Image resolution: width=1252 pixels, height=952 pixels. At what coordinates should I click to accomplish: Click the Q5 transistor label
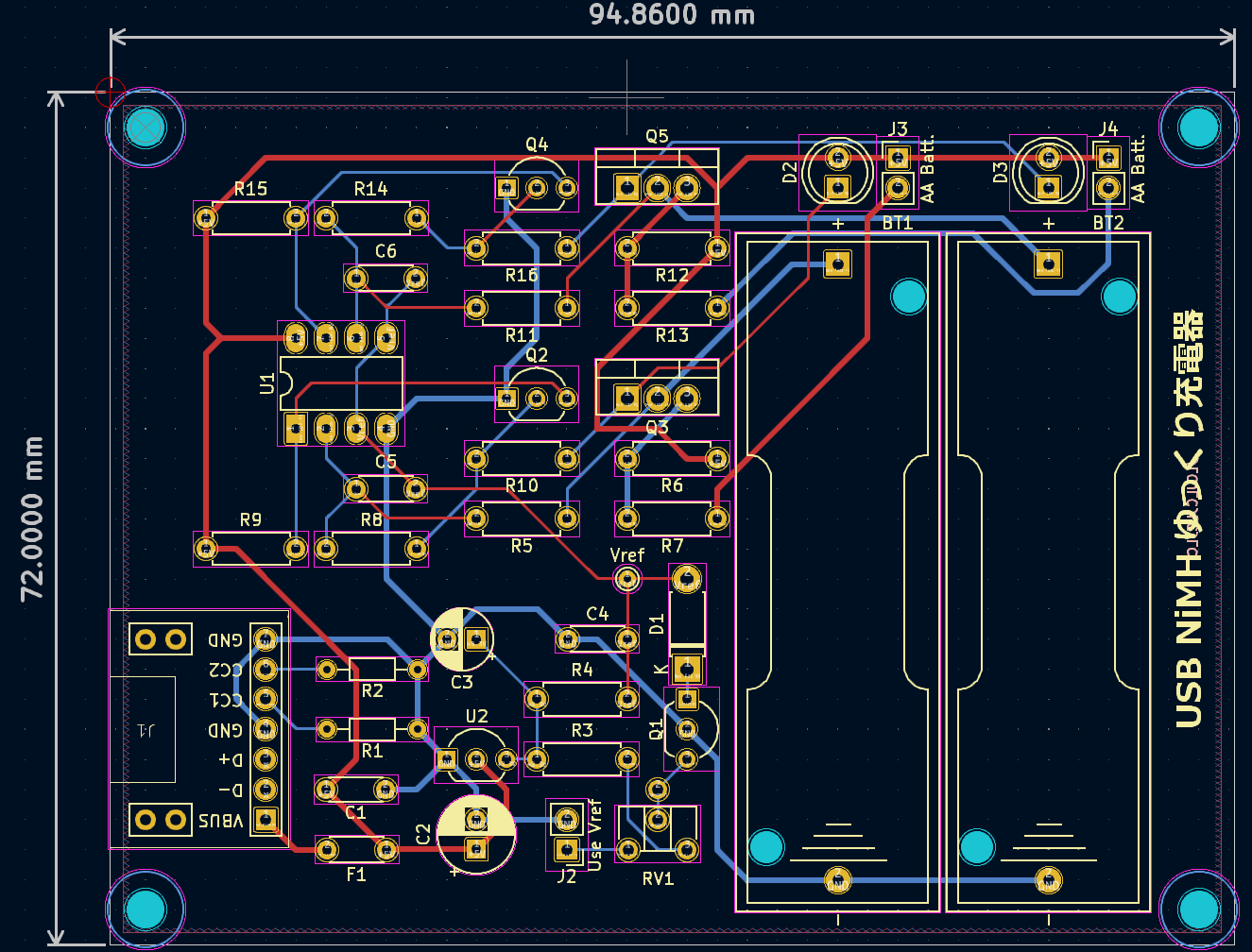coord(657,137)
